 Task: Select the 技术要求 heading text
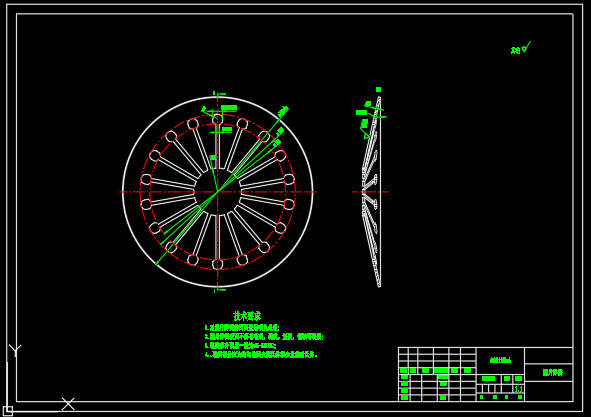247,316
